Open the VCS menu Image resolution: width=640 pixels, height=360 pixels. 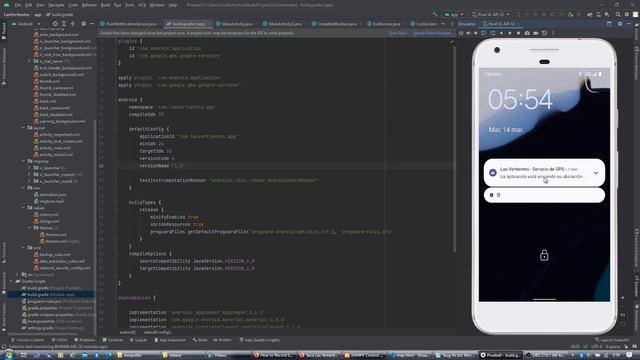142,5
